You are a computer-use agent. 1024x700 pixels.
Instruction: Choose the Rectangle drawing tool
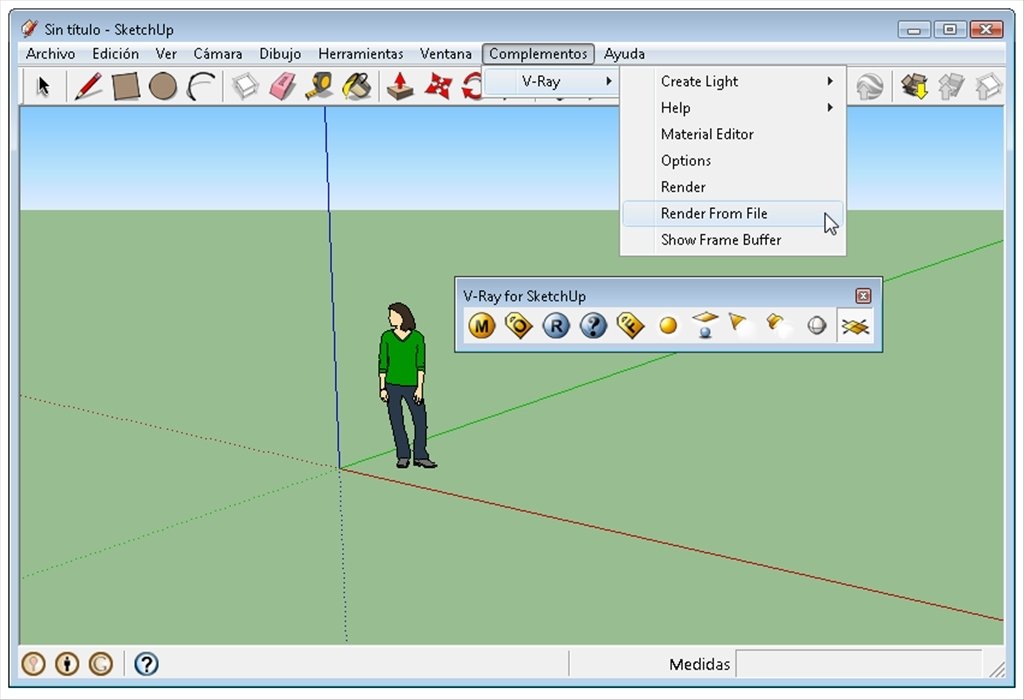pos(125,86)
